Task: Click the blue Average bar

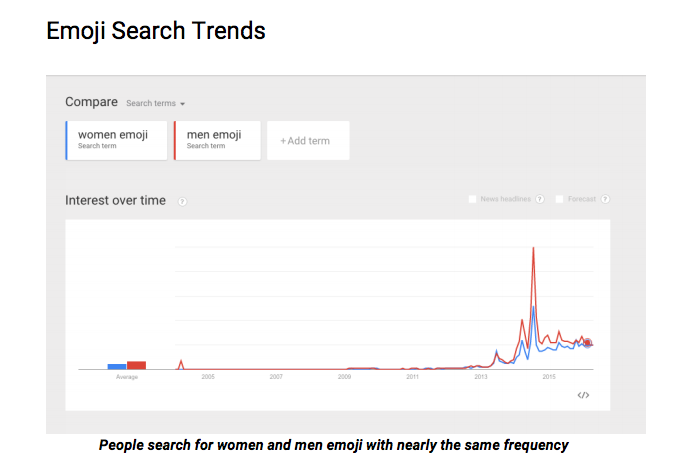Action: [x=117, y=366]
